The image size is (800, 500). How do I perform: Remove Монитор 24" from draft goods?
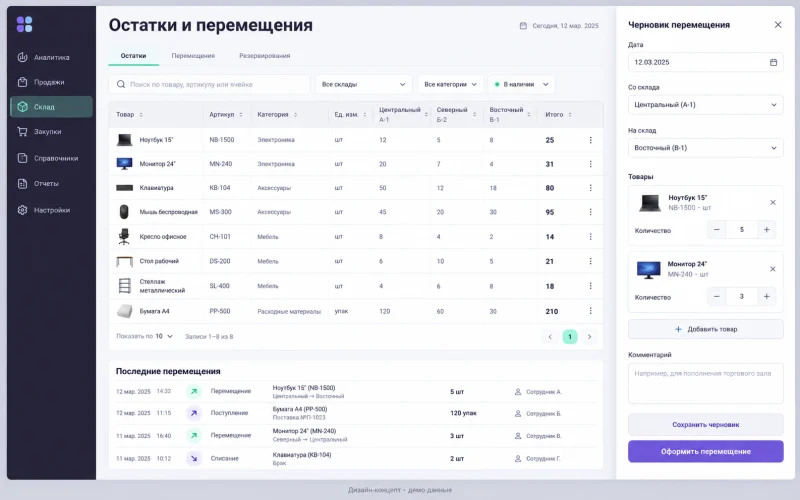772,269
